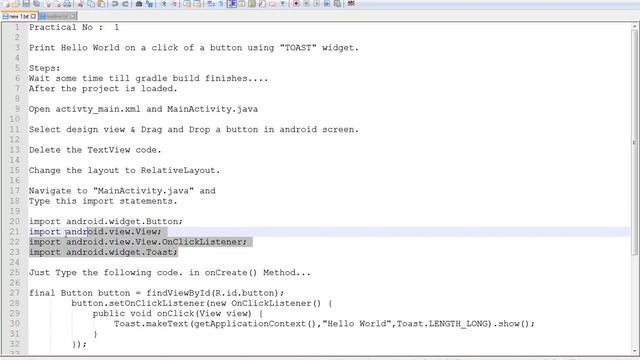640x360 pixels.
Task: Click the Copy toolbar icon
Action: (91, 4)
